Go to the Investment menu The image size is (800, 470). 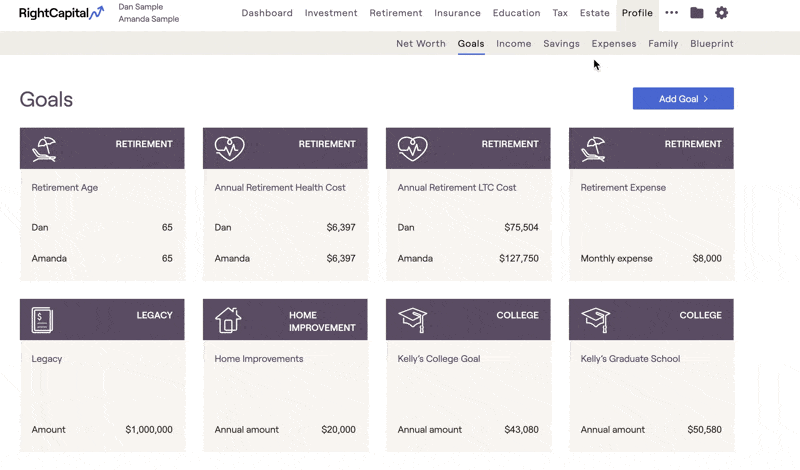(331, 13)
